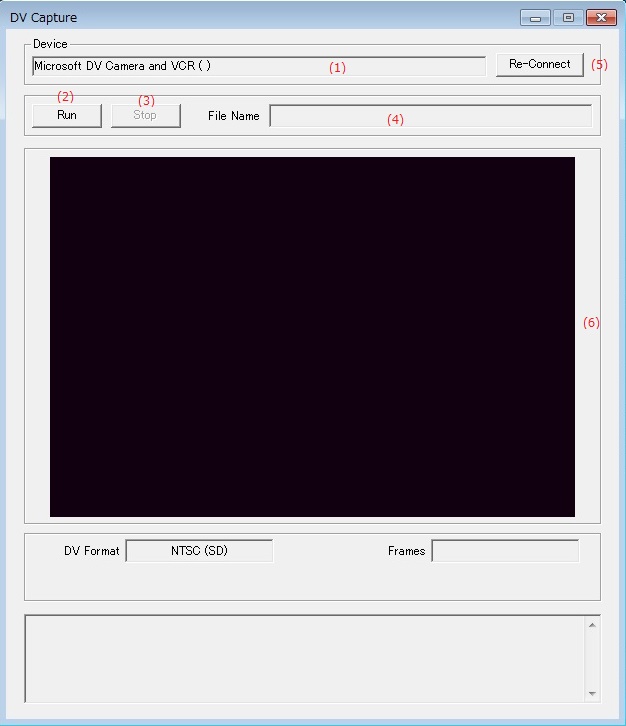Viewport: 626px width, 726px height.
Task: Select the Device name field
Action: click(x=259, y=66)
